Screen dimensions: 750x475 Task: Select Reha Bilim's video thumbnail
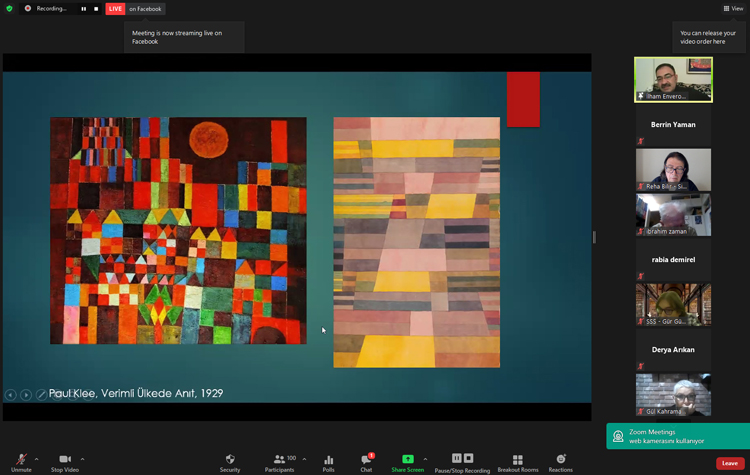(673, 169)
